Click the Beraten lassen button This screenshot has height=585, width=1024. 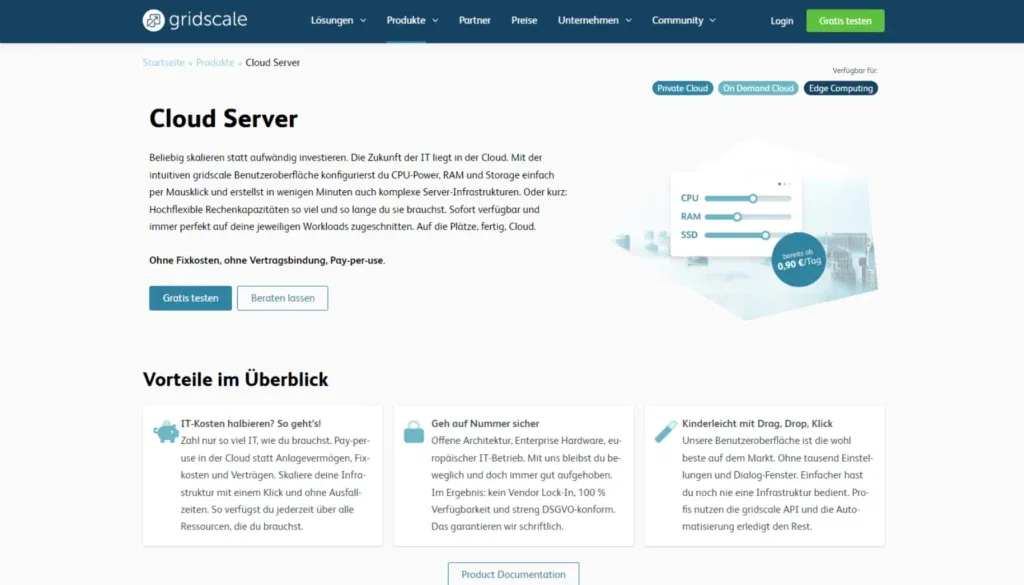click(x=283, y=298)
